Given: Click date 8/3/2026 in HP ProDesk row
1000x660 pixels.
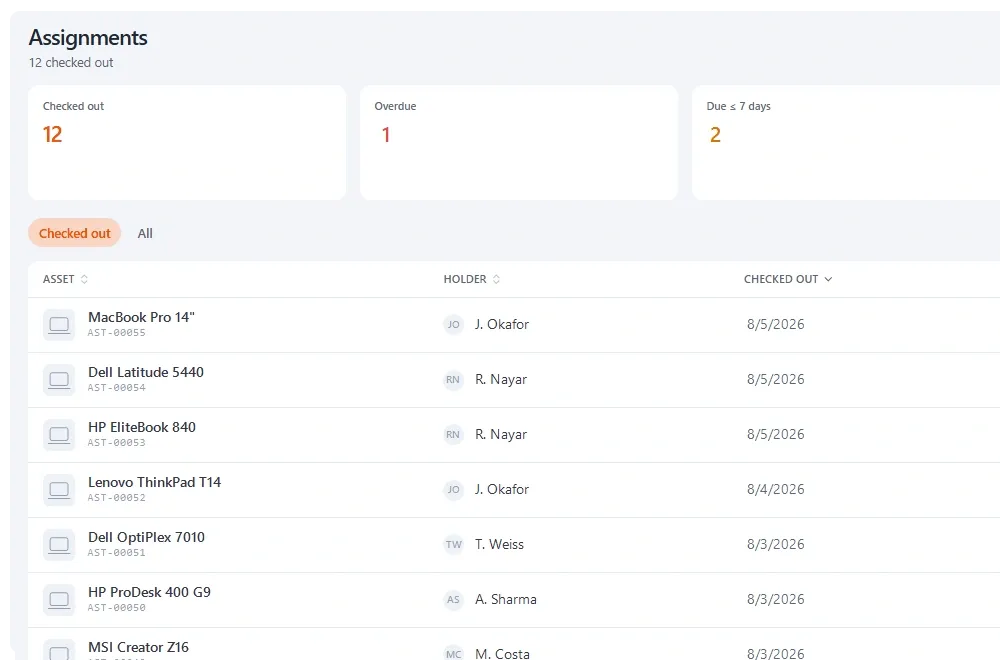Looking at the screenshot, I should coord(776,599).
